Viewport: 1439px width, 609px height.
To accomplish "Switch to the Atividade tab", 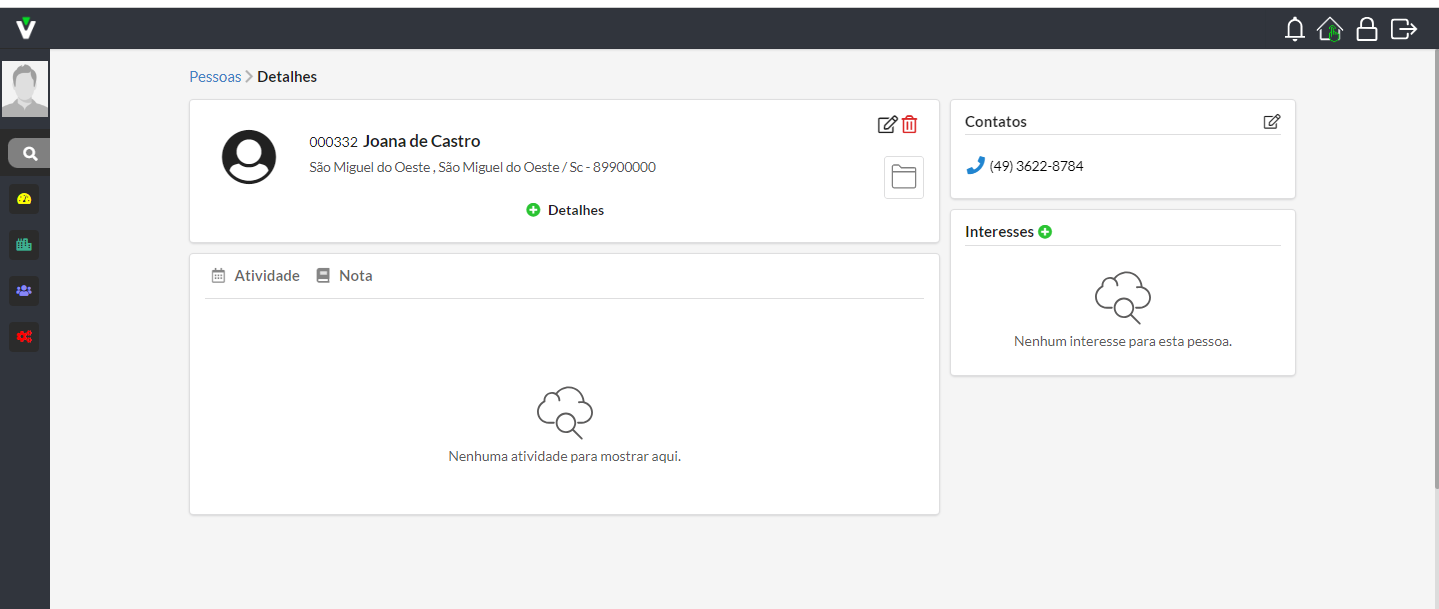I will pos(256,276).
